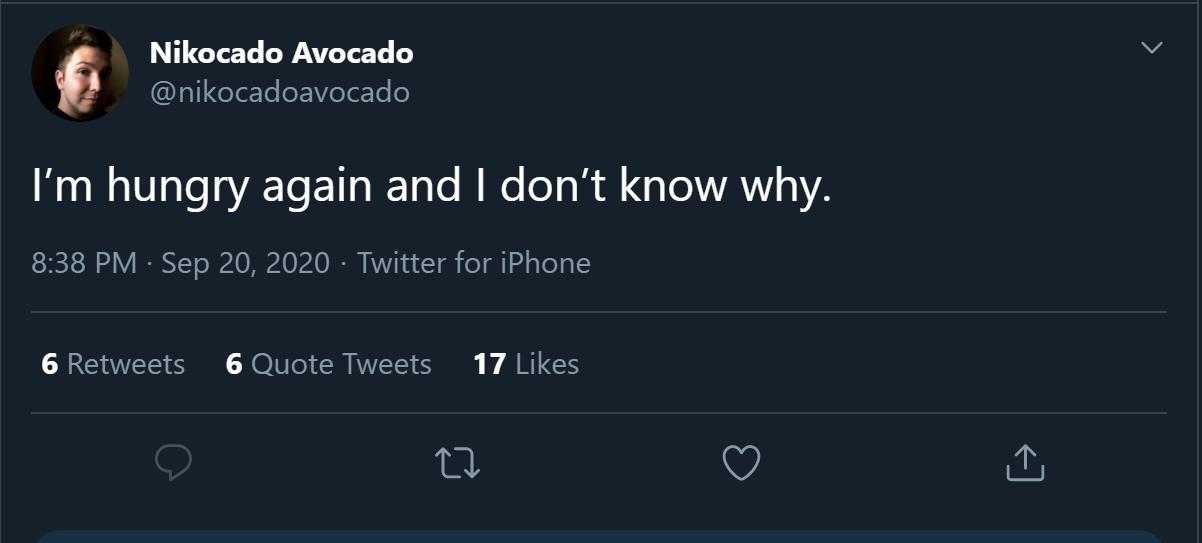Open the Twitter for iPhone source link

474,263
